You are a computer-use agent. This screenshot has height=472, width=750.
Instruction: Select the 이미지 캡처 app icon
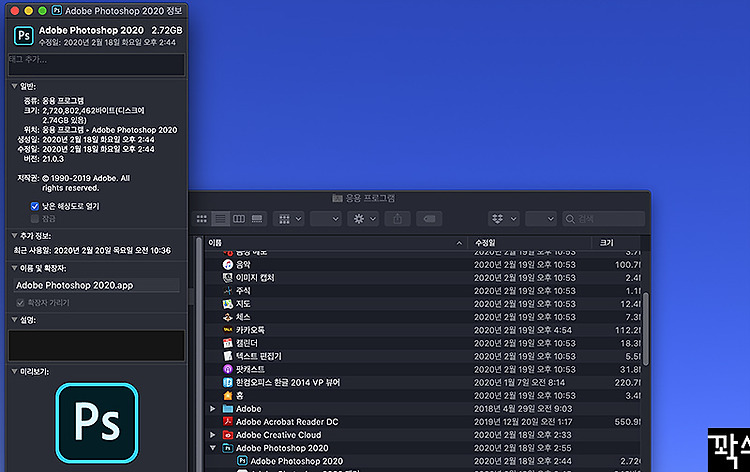point(228,277)
